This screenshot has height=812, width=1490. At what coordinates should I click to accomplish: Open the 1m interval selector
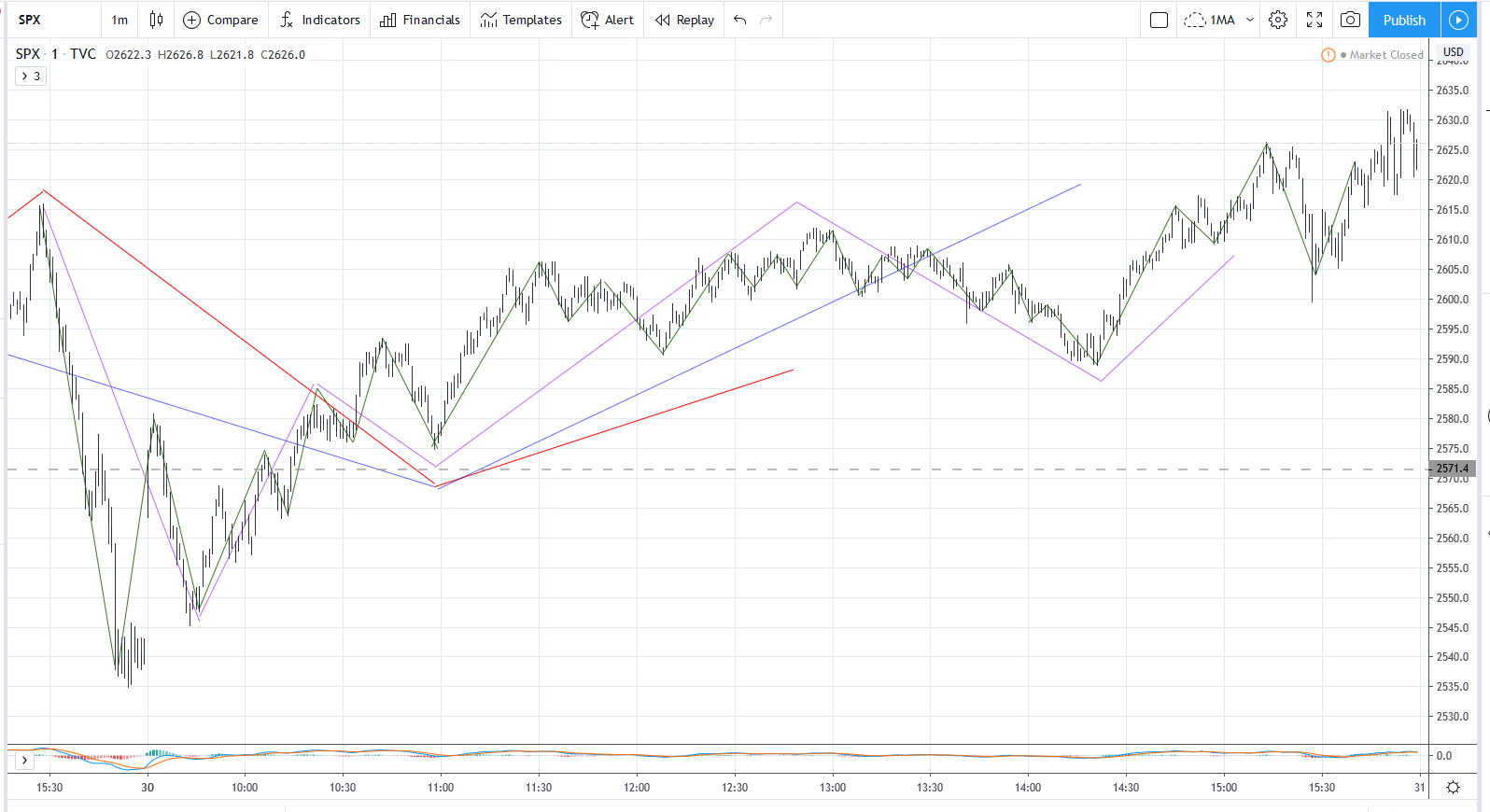(x=119, y=20)
